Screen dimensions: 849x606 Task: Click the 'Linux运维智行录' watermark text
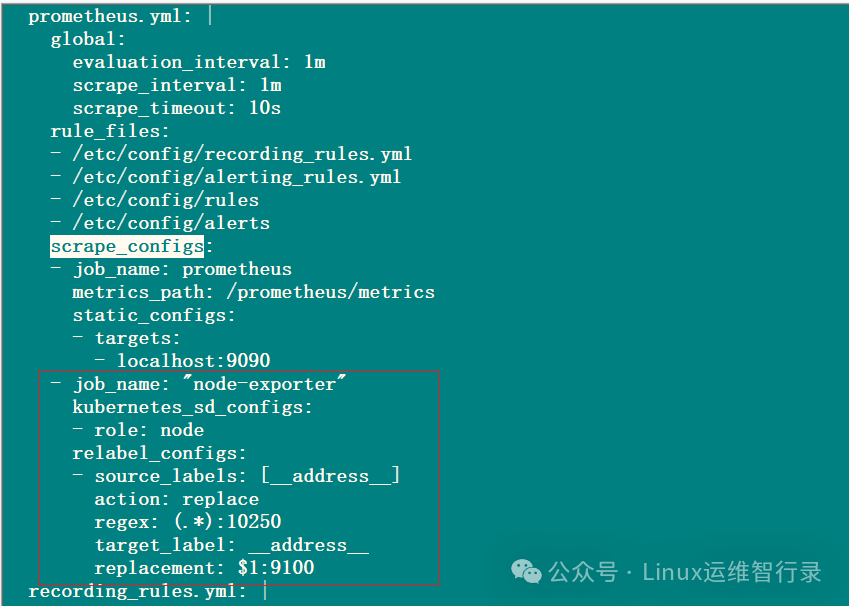click(731, 572)
